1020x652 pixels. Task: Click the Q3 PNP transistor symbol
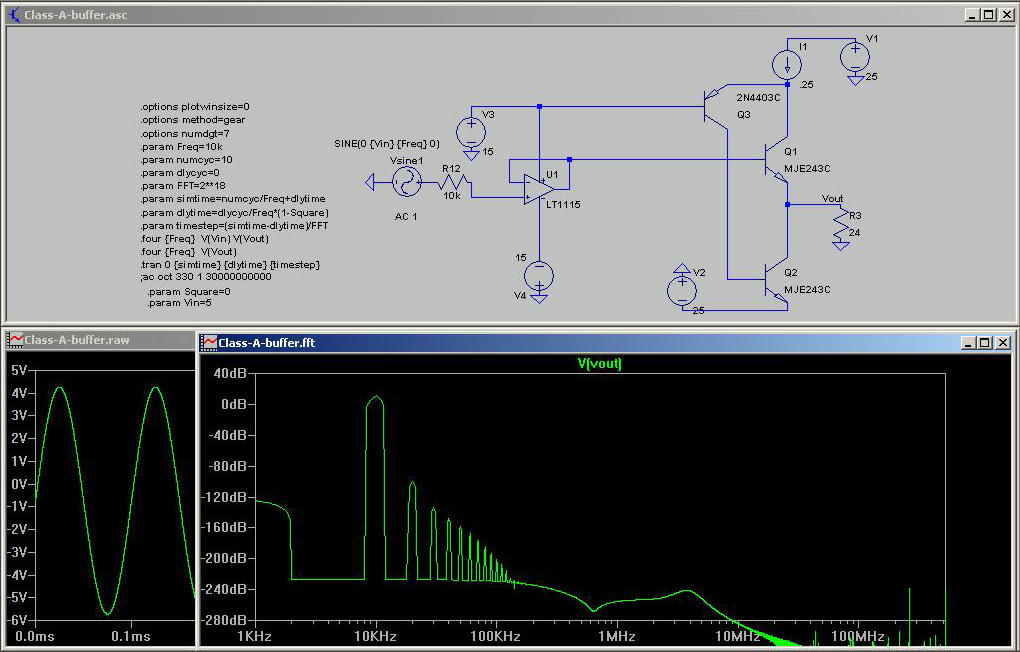[x=716, y=107]
